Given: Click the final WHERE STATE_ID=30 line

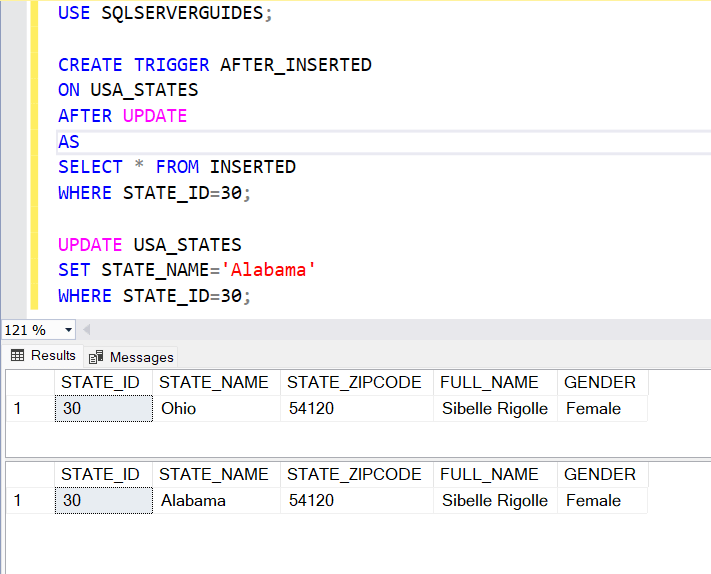Looking at the screenshot, I should tap(154, 296).
